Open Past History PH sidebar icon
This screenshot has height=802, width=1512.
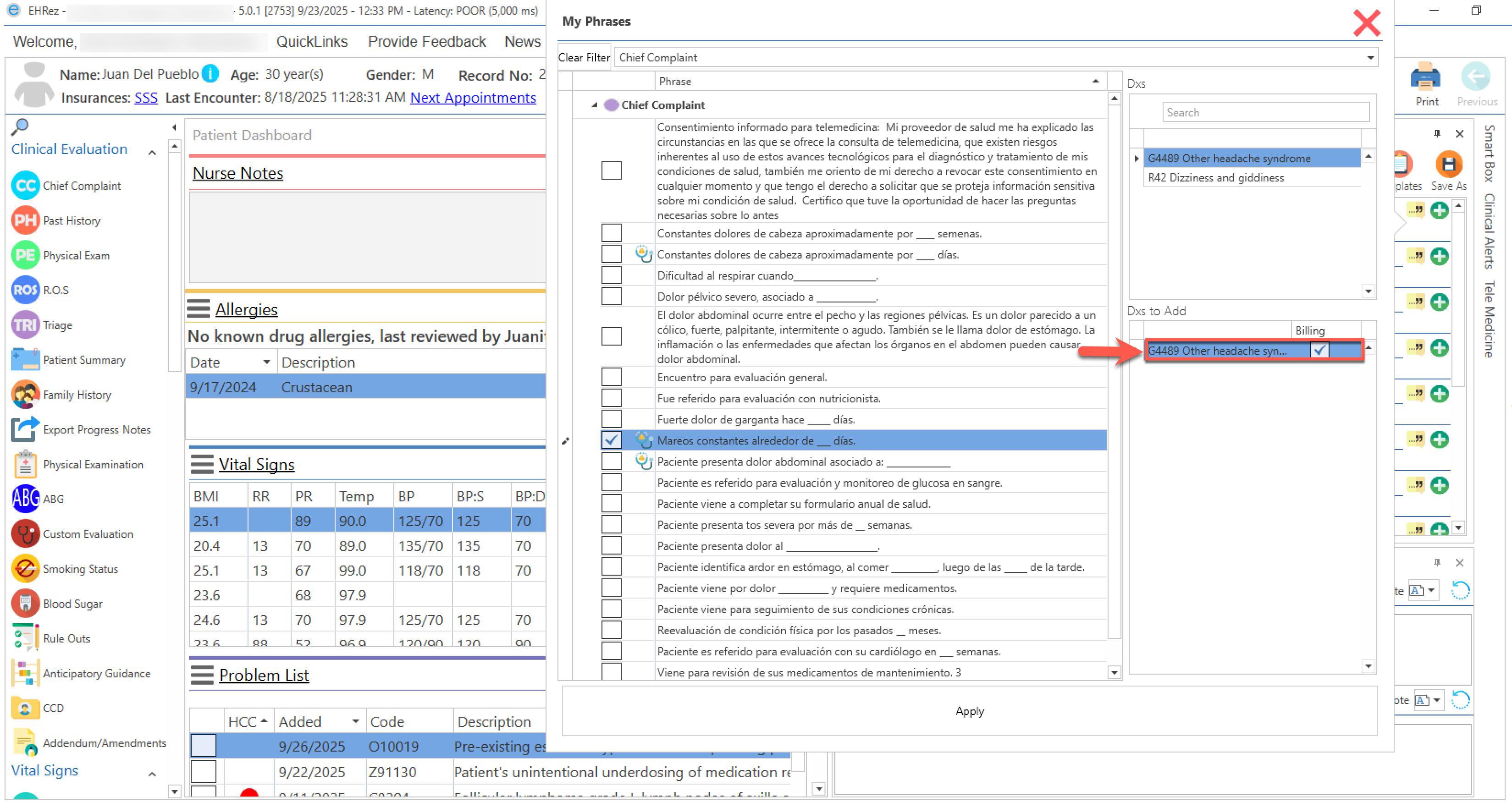pos(25,220)
